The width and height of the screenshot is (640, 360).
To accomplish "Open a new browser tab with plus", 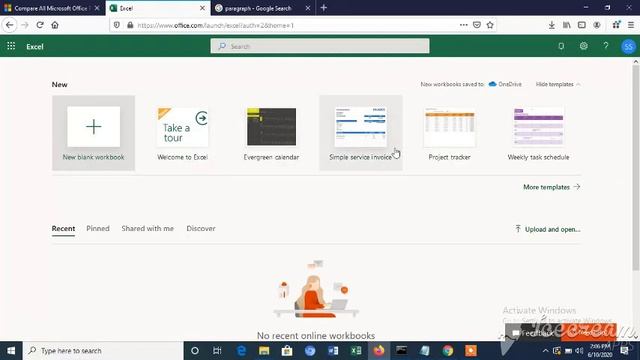I will (324, 8).
